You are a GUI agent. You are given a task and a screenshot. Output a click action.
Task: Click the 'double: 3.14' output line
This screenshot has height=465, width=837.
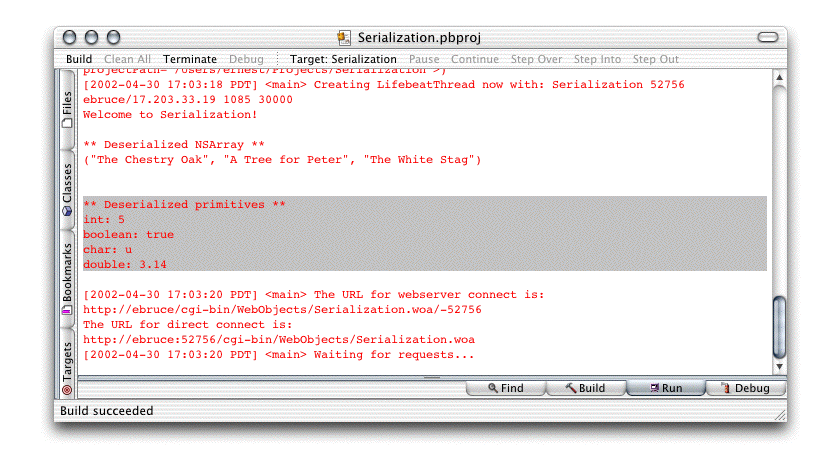click(124, 264)
